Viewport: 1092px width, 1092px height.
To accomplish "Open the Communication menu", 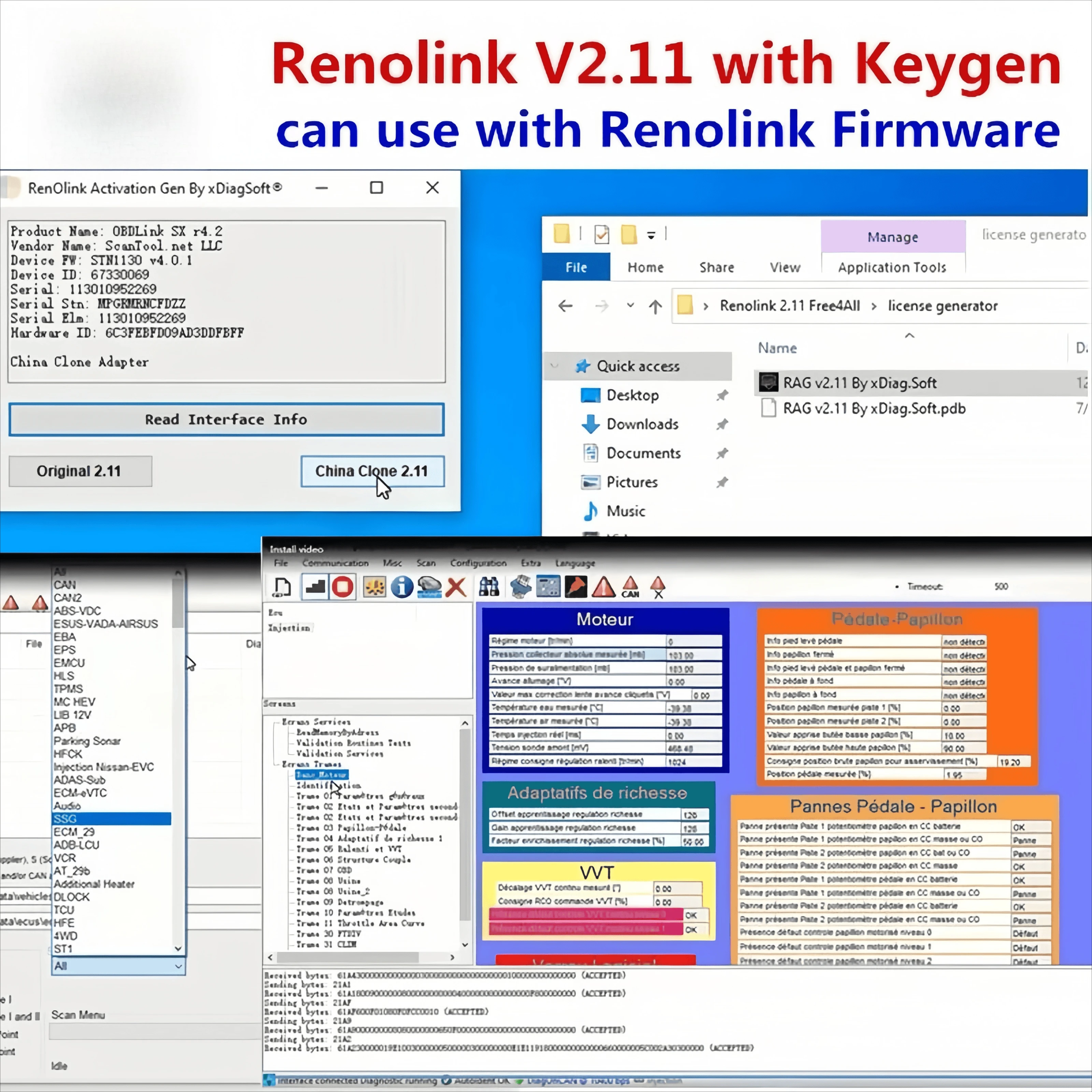I will tap(335, 563).
